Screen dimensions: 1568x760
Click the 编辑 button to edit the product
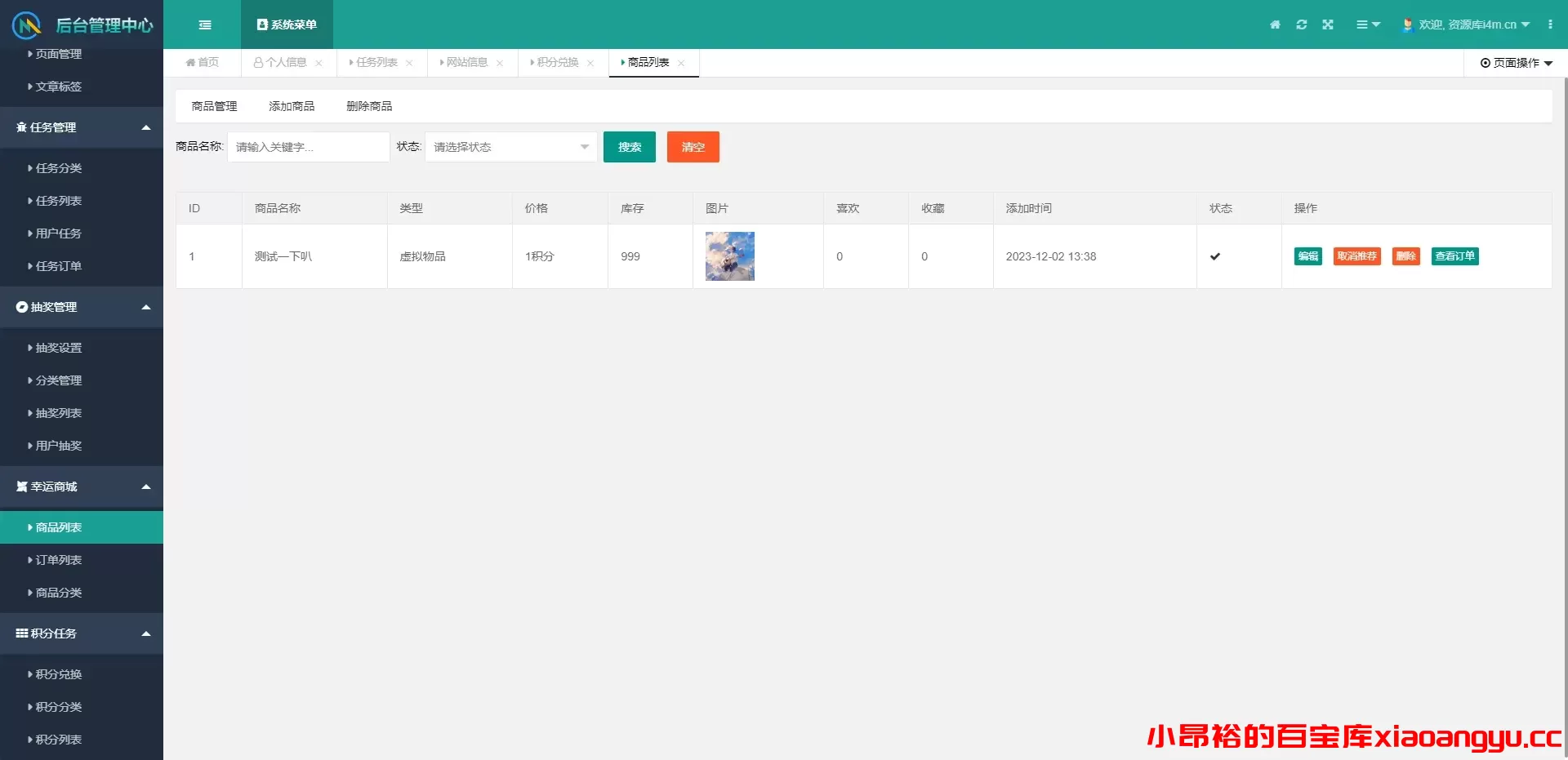pos(1307,256)
